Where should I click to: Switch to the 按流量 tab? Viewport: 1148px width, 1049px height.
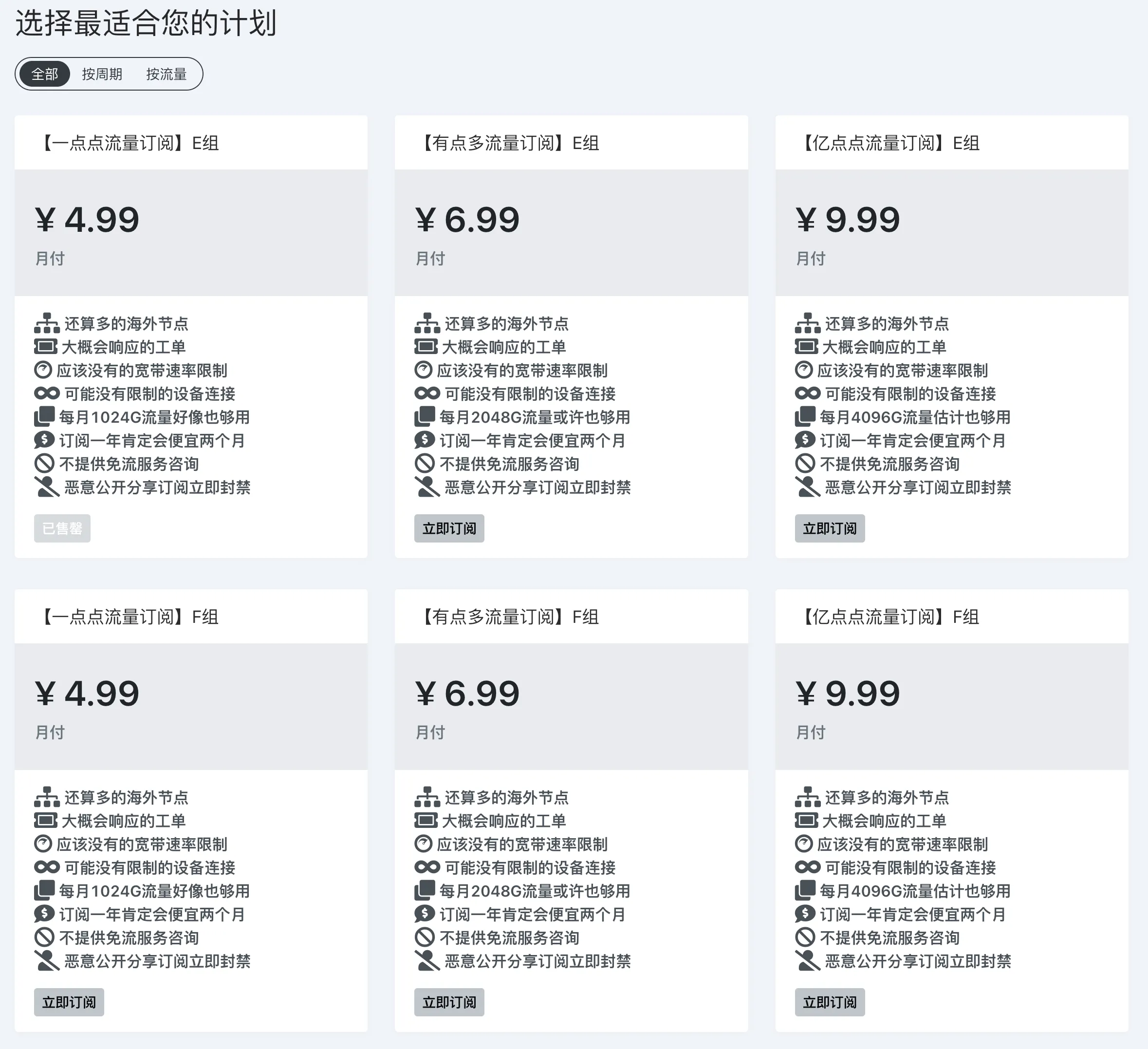tap(167, 74)
